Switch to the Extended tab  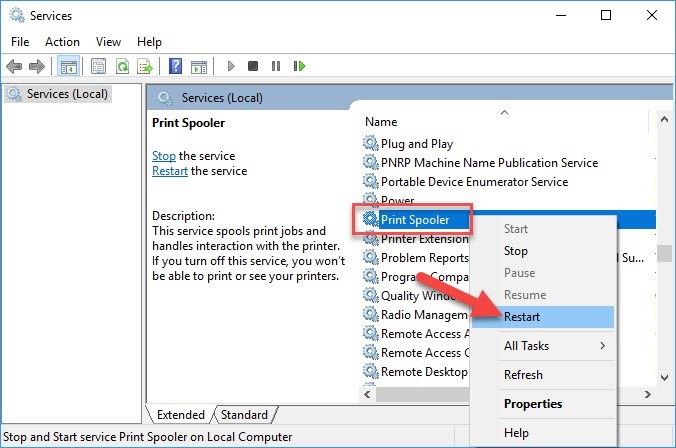click(x=181, y=415)
